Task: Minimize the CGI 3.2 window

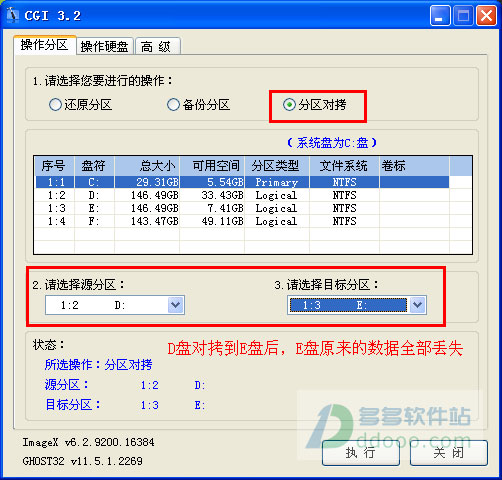Action: pyautogui.click(x=440, y=16)
